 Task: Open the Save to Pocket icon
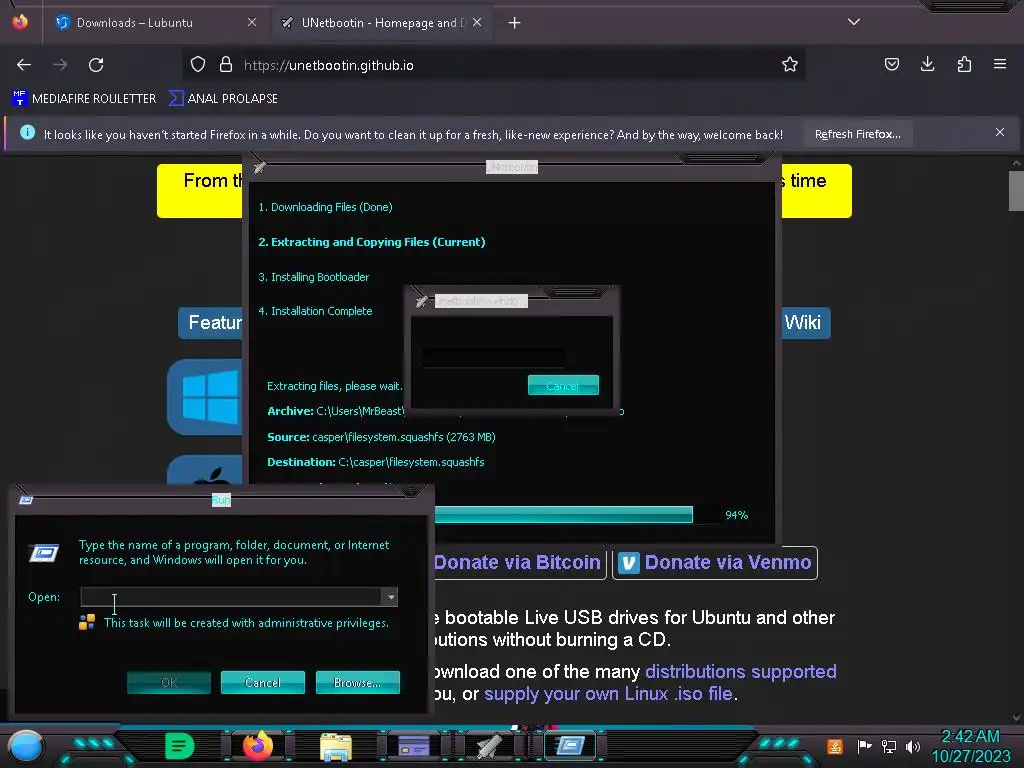pyautogui.click(x=891, y=65)
